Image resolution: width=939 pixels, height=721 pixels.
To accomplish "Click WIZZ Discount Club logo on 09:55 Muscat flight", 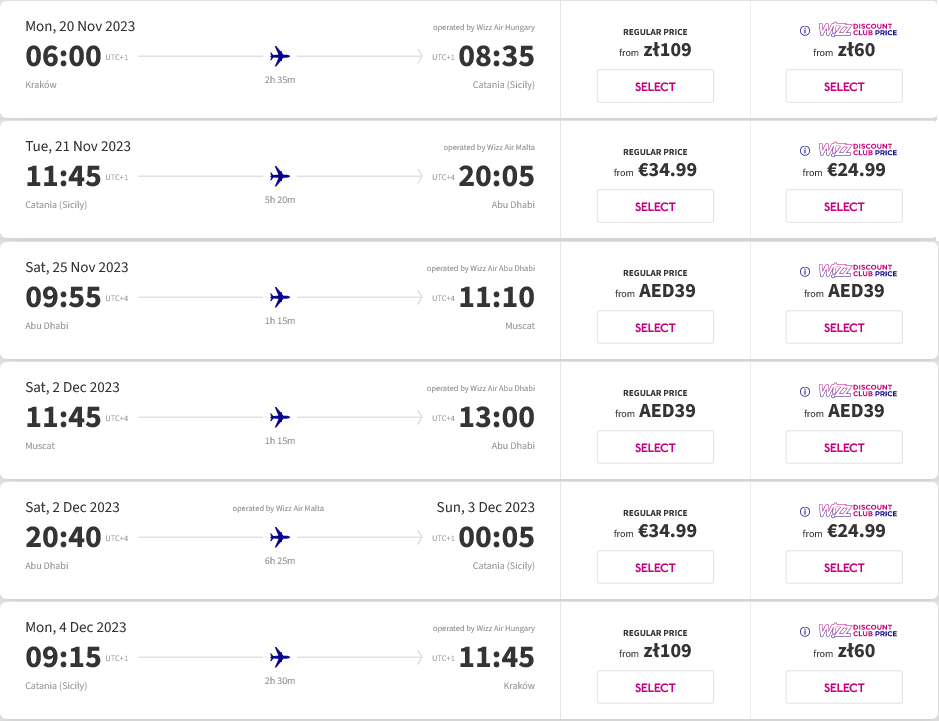I will click(x=858, y=271).
